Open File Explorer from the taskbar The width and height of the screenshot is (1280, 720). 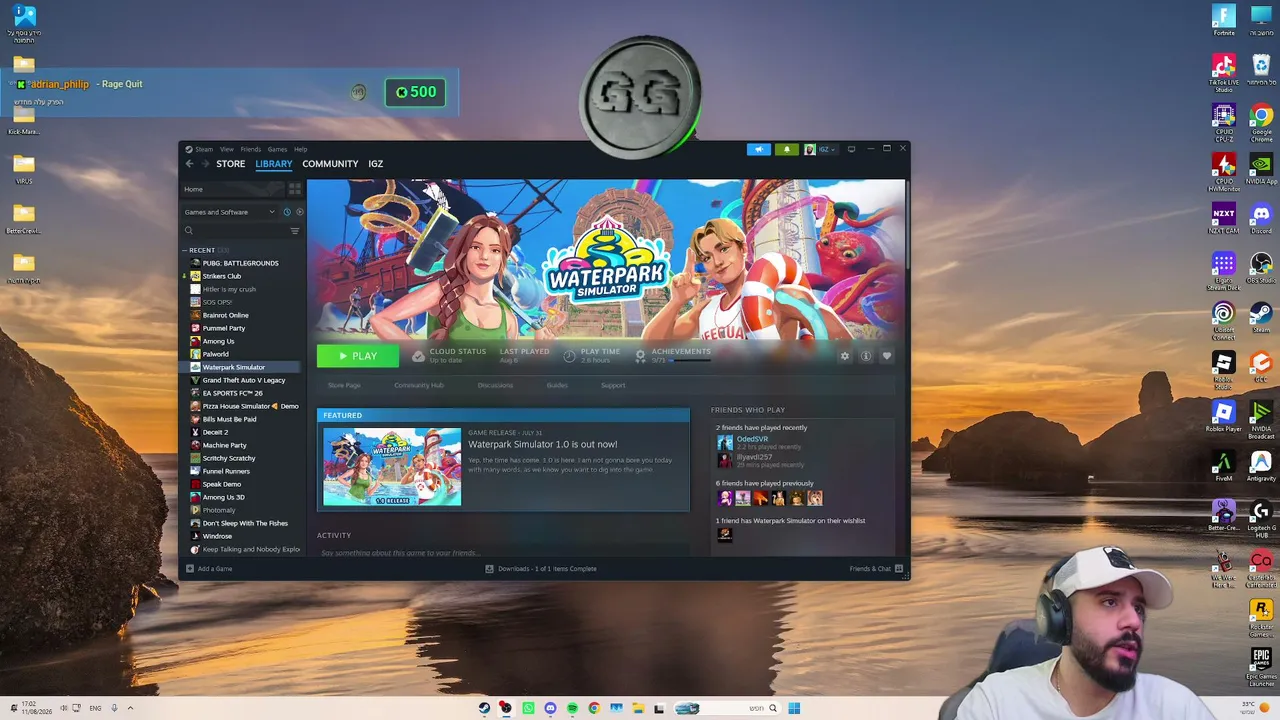(637, 708)
